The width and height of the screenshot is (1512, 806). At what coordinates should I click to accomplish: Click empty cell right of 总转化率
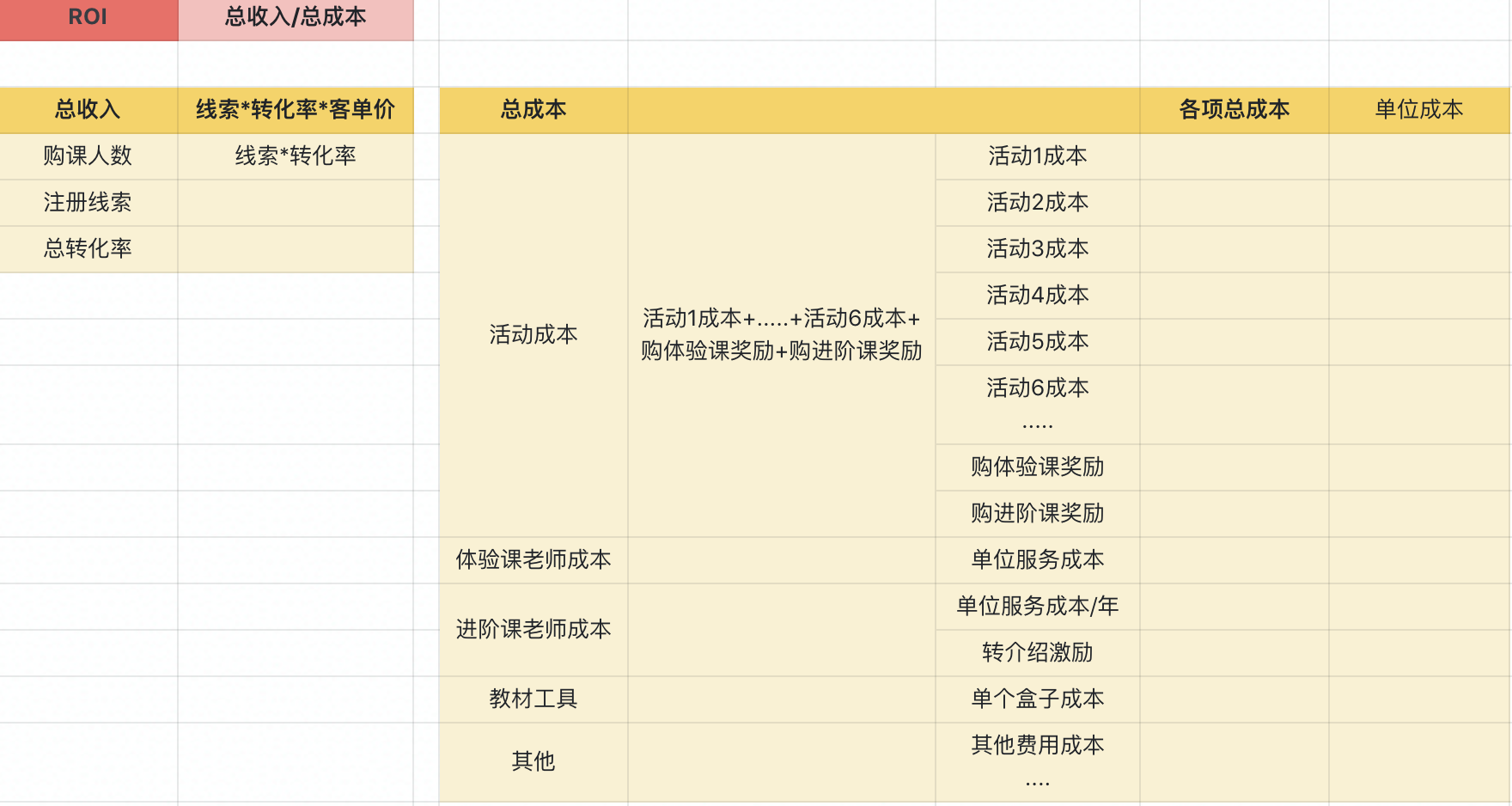pyautogui.click(x=296, y=249)
